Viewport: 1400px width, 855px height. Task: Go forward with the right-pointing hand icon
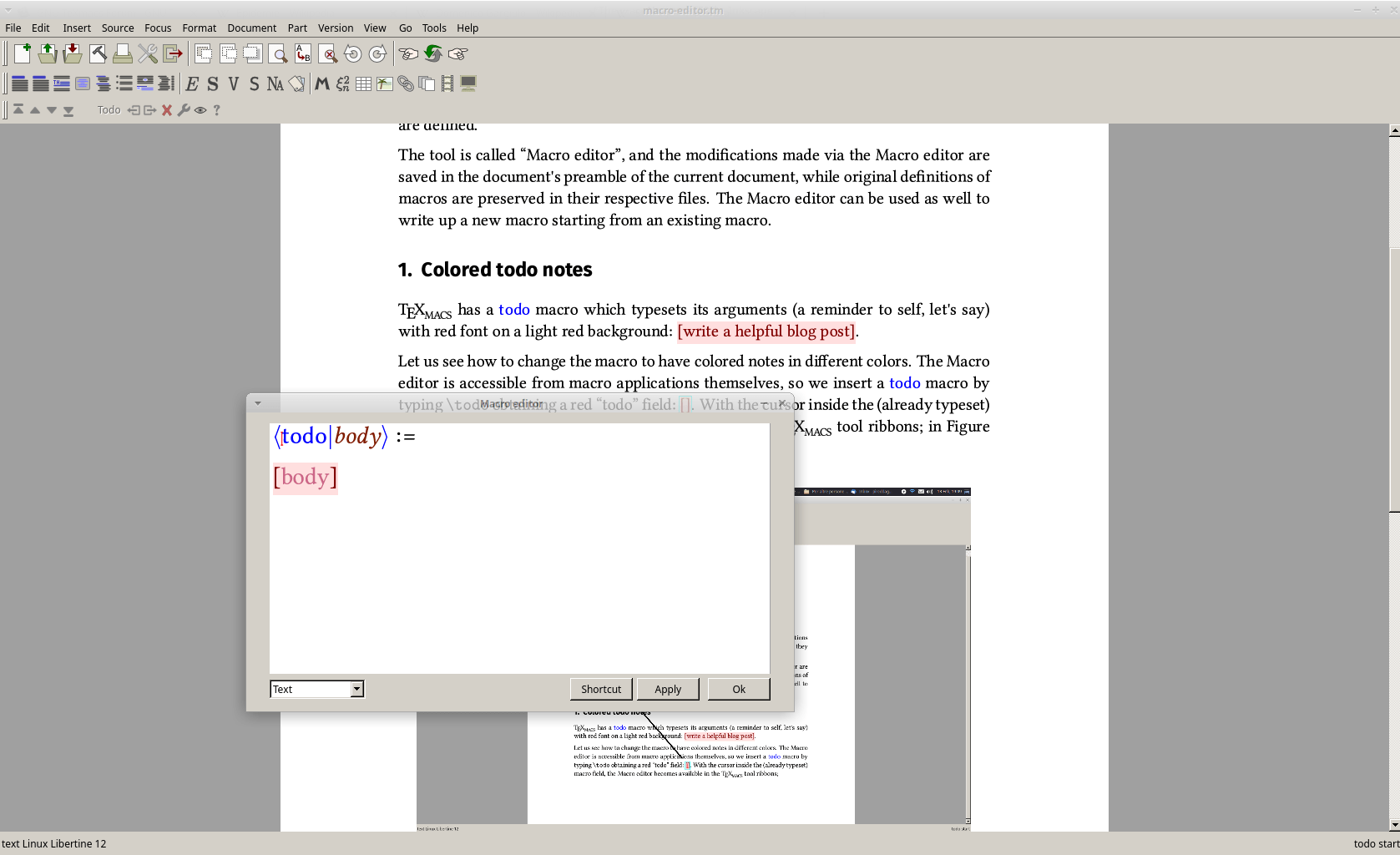tap(458, 53)
